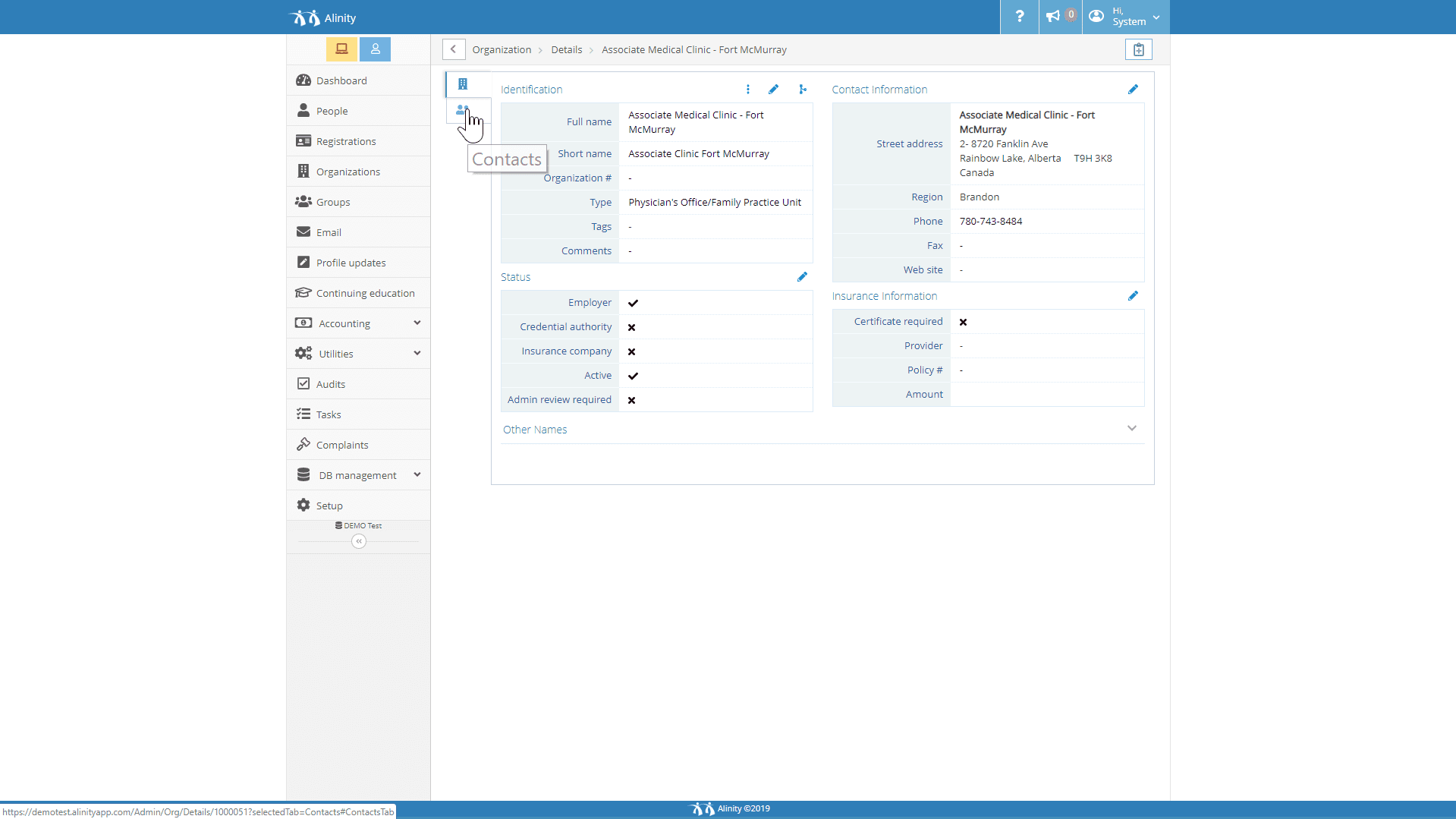Screen dimensions: 1456x819
Task: Click the merge branch icon in Identification
Action: [x=803, y=90]
